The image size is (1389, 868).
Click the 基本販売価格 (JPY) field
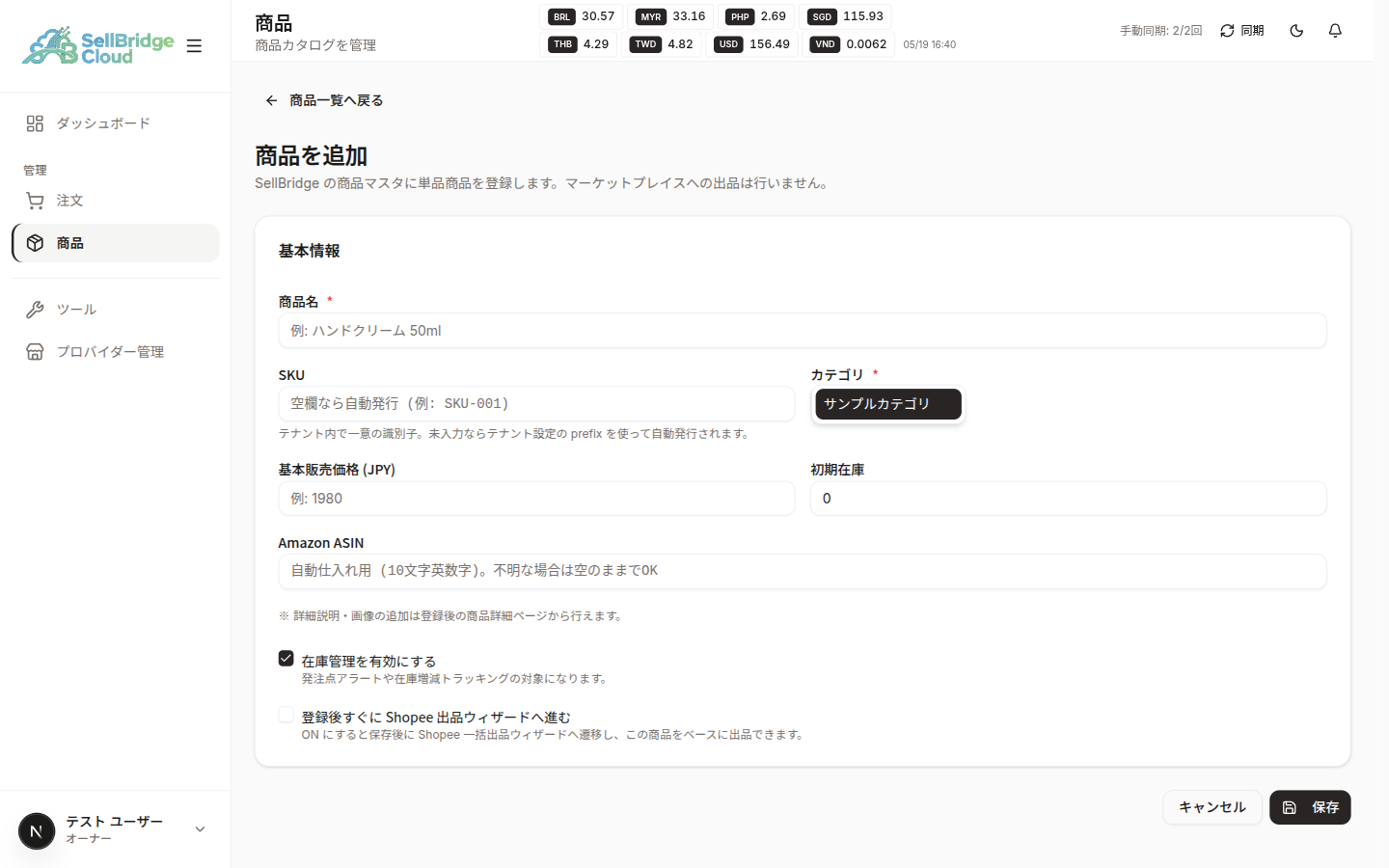[536, 499]
